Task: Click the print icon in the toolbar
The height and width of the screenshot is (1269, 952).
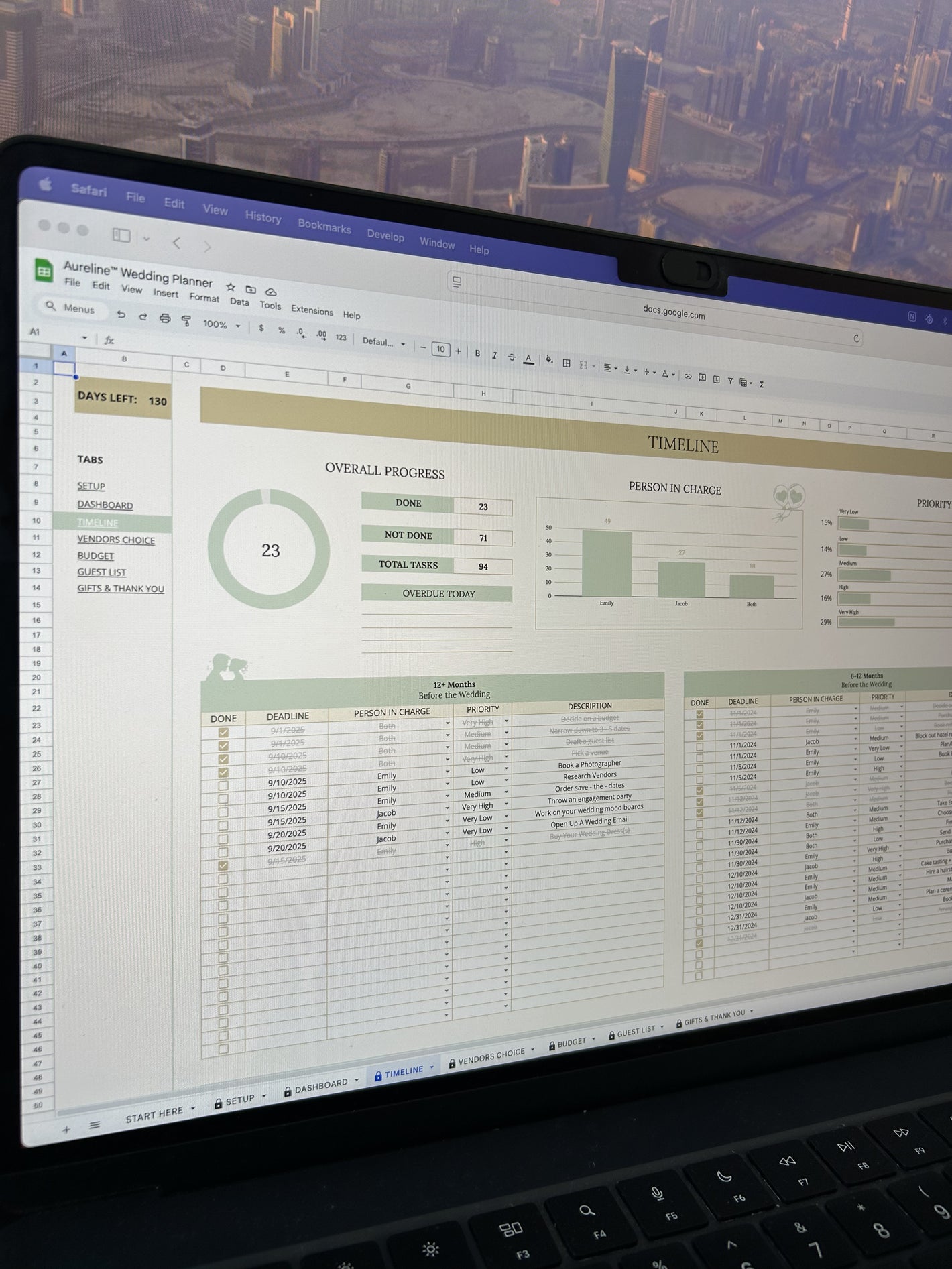Action: point(165,318)
